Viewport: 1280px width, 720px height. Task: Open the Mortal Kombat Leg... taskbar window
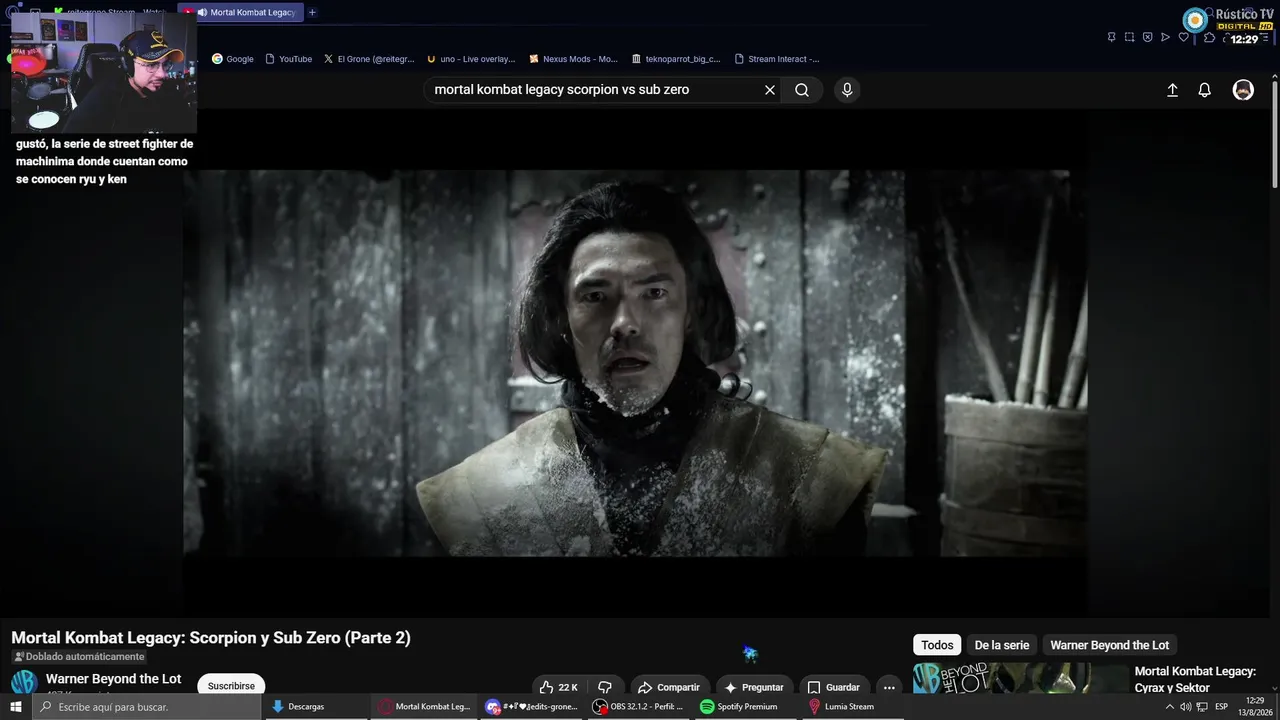pos(424,707)
